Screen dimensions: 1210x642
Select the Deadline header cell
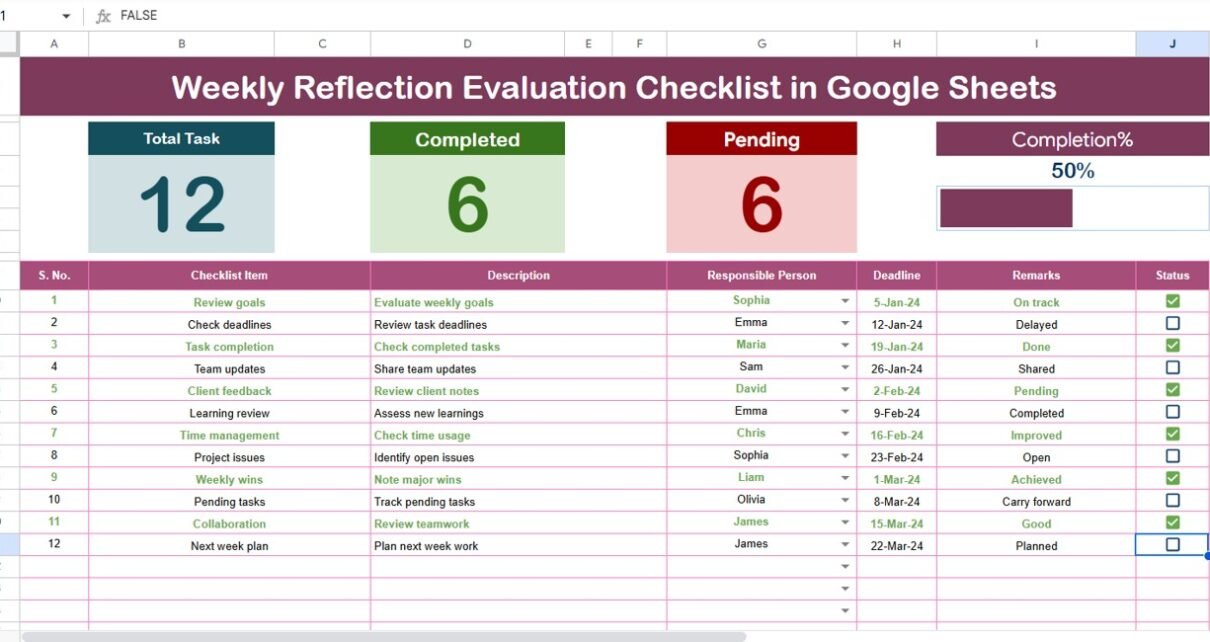(896, 275)
